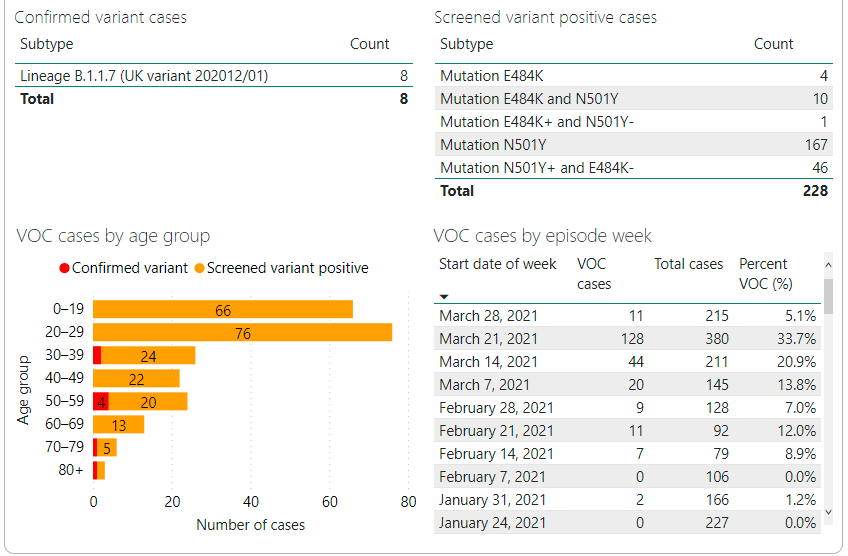Click red Confirmed variant legend marker

pos(64,268)
